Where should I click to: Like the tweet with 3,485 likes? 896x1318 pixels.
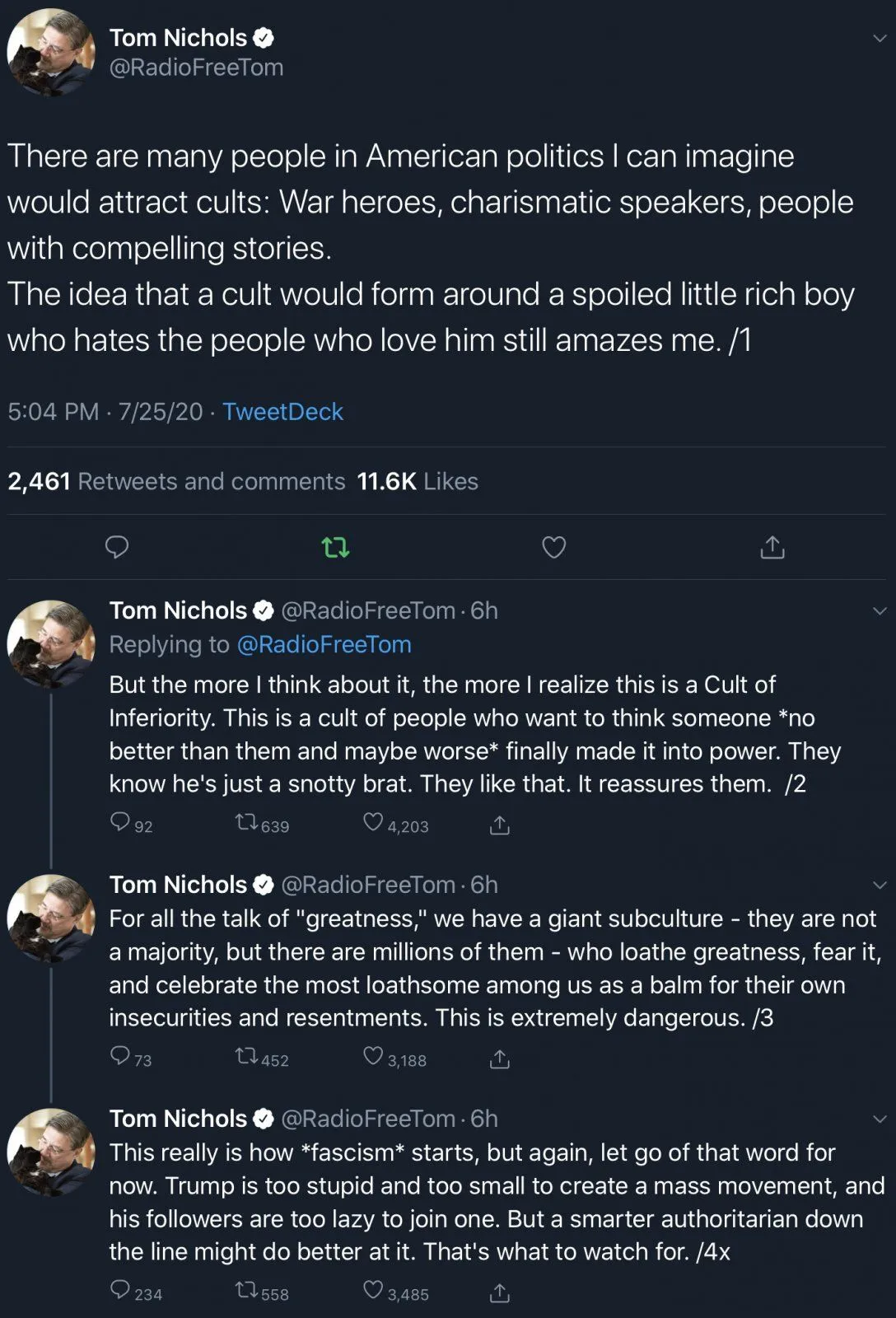point(373,1290)
